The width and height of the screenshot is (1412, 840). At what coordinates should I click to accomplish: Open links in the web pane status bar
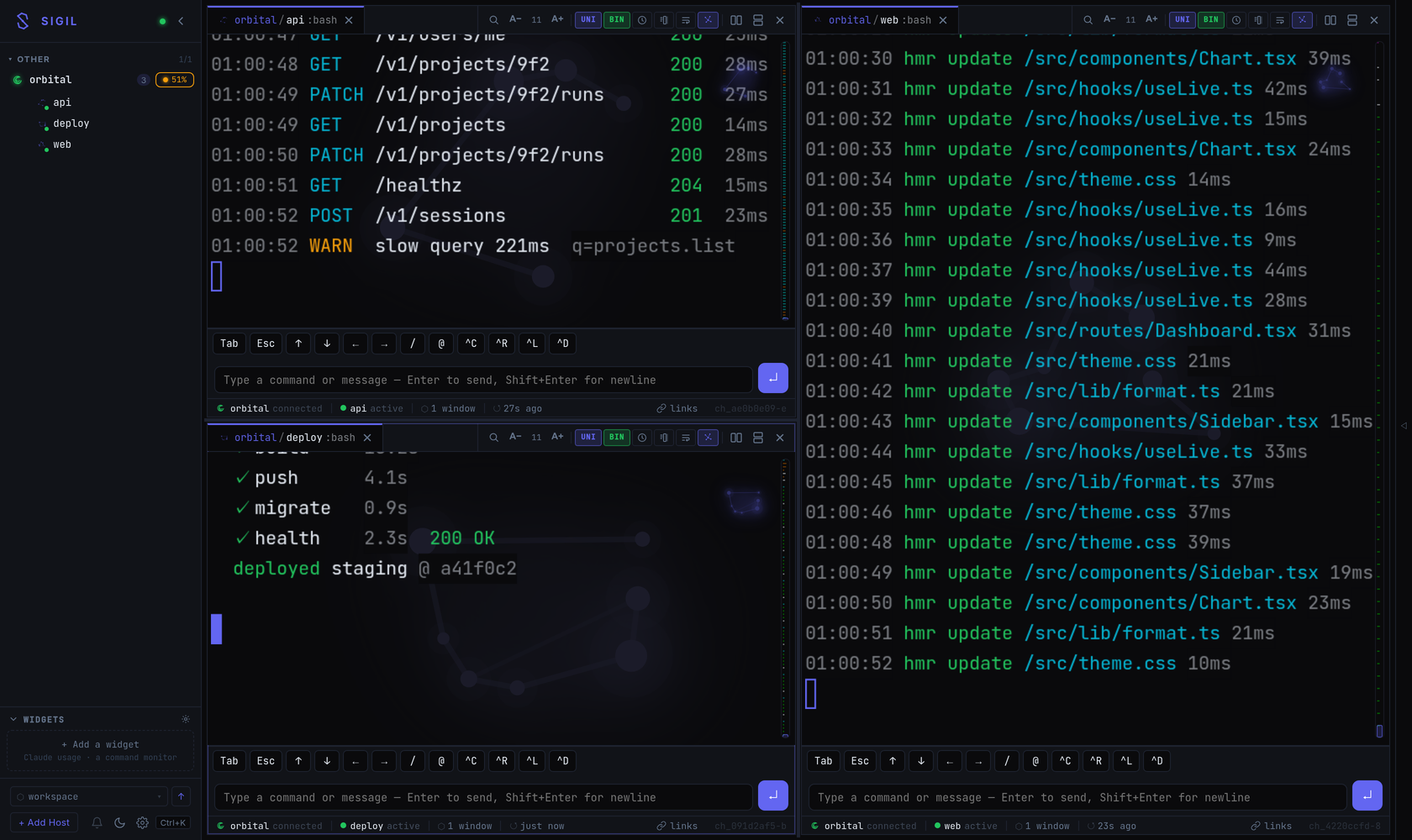pyautogui.click(x=1272, y=827)
